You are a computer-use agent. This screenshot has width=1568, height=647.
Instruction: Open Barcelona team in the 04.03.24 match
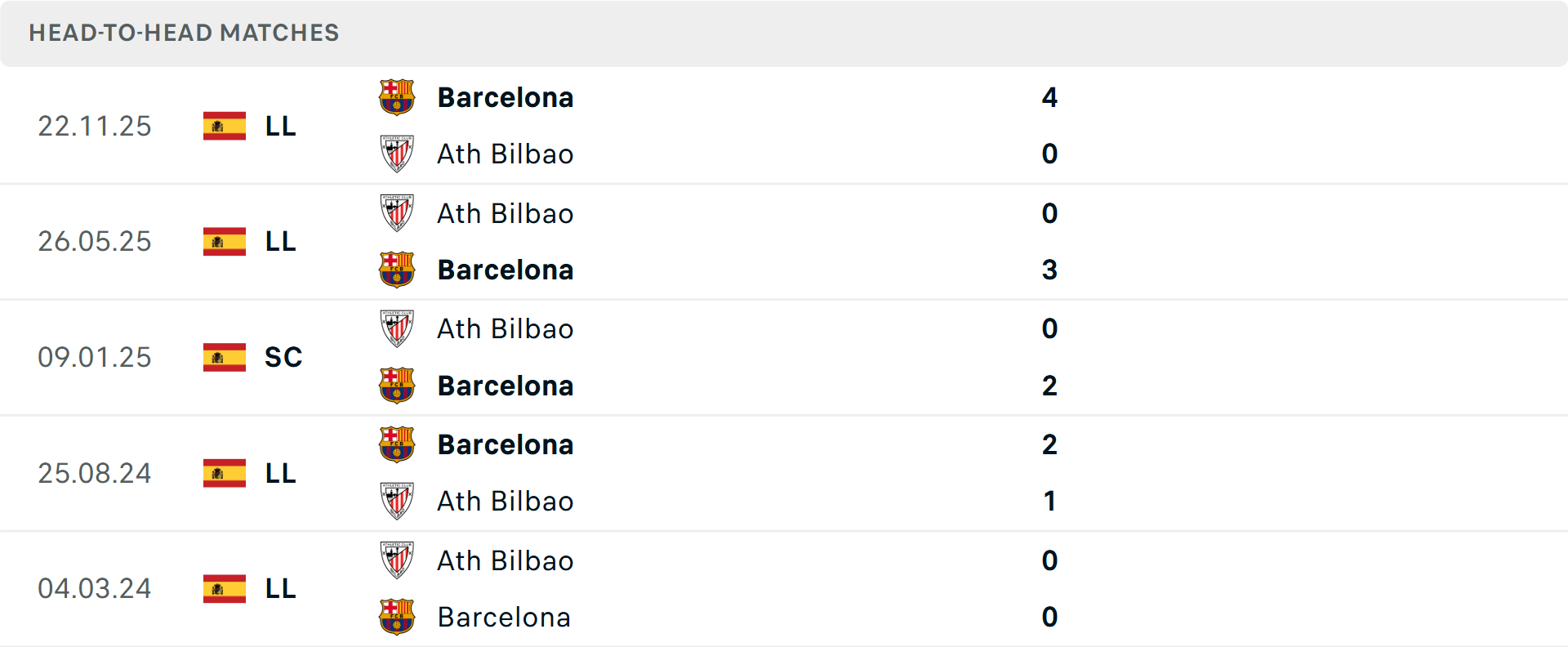[x=504, y=617]
